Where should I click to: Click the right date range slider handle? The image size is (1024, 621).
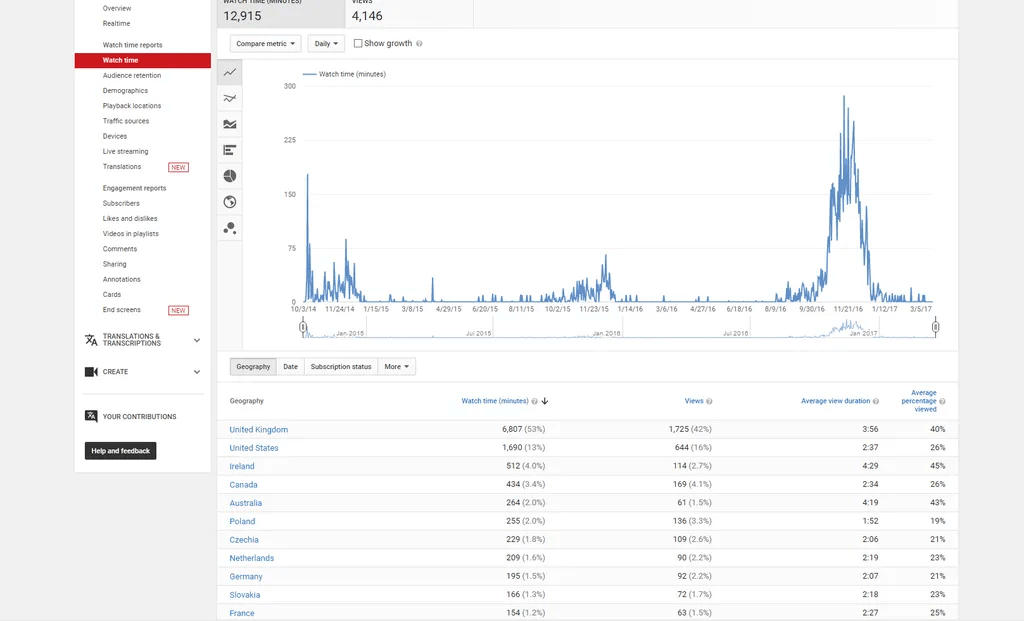pyautogui.click(x=935, y=327)
